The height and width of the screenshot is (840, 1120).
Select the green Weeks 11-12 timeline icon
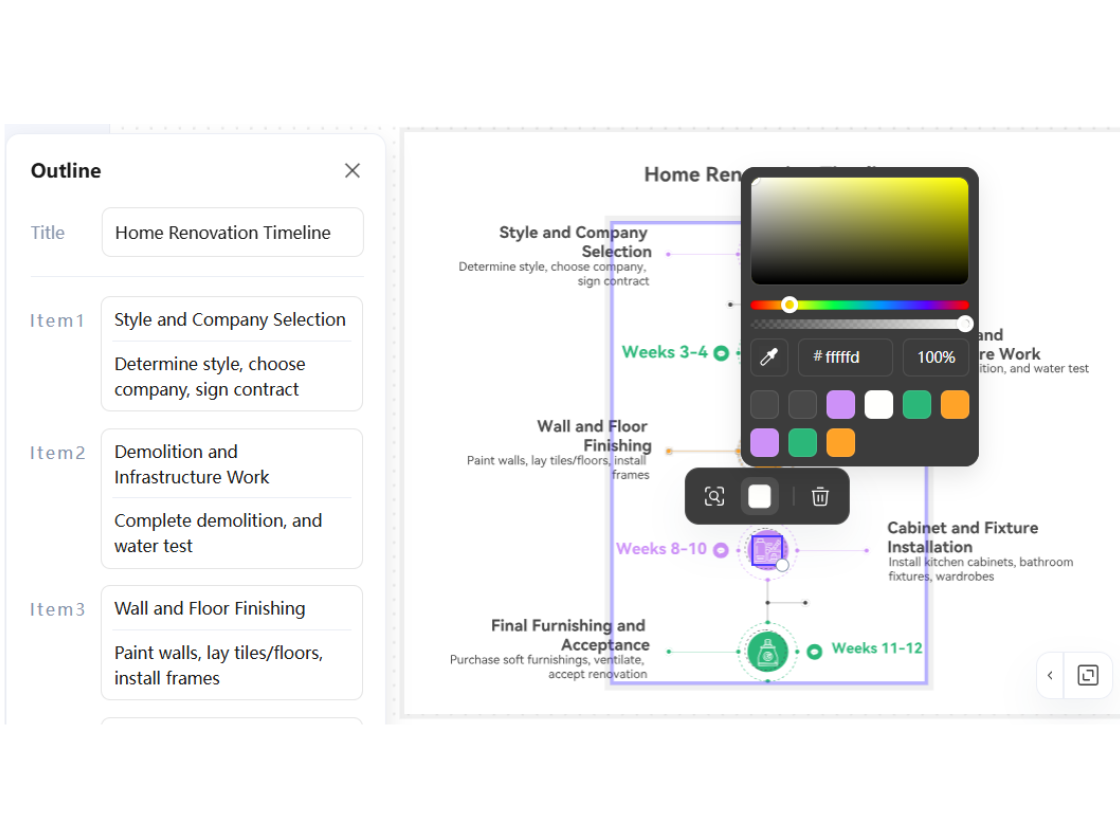[767, 651]
